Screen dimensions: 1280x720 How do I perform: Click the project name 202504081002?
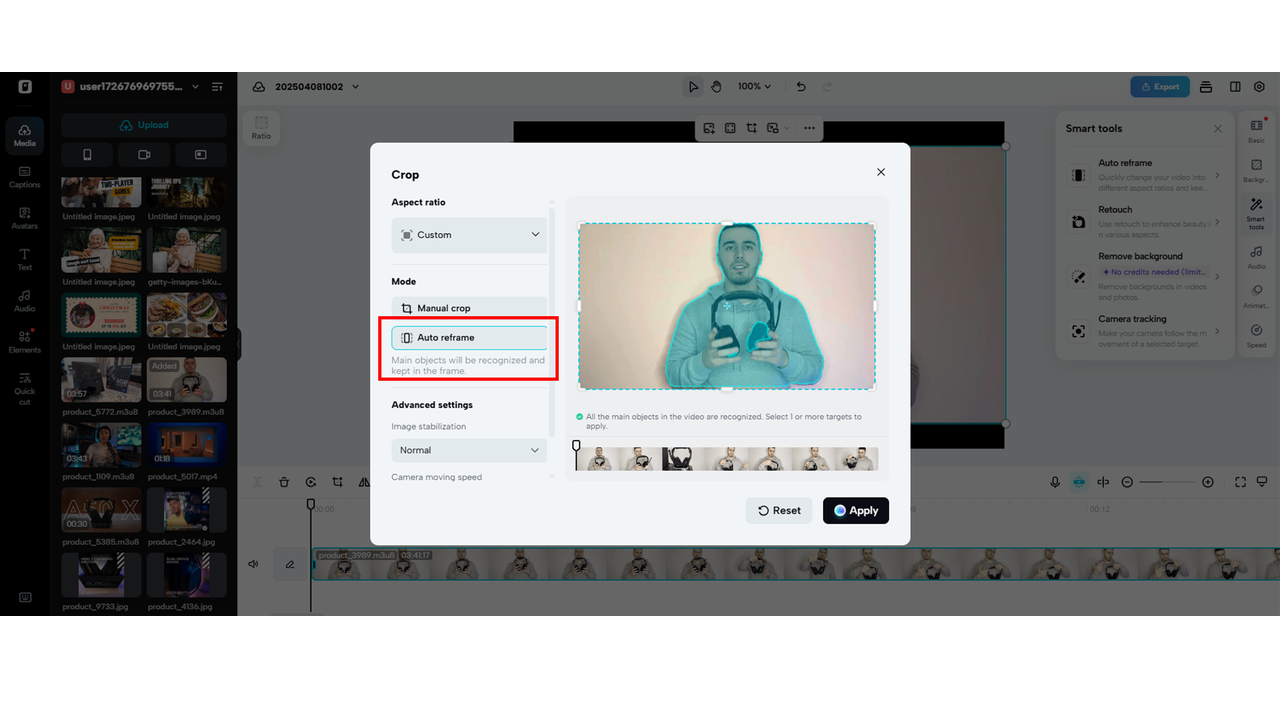tap(309, 87)
